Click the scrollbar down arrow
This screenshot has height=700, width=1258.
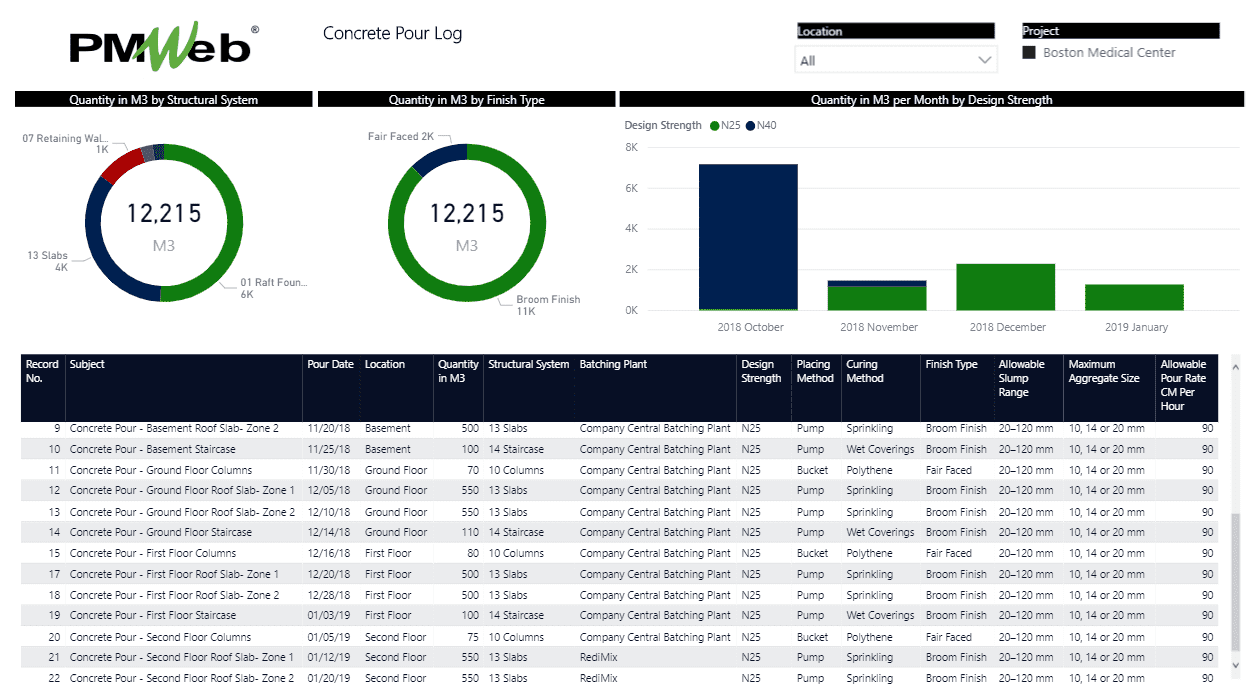(1235, 664)
